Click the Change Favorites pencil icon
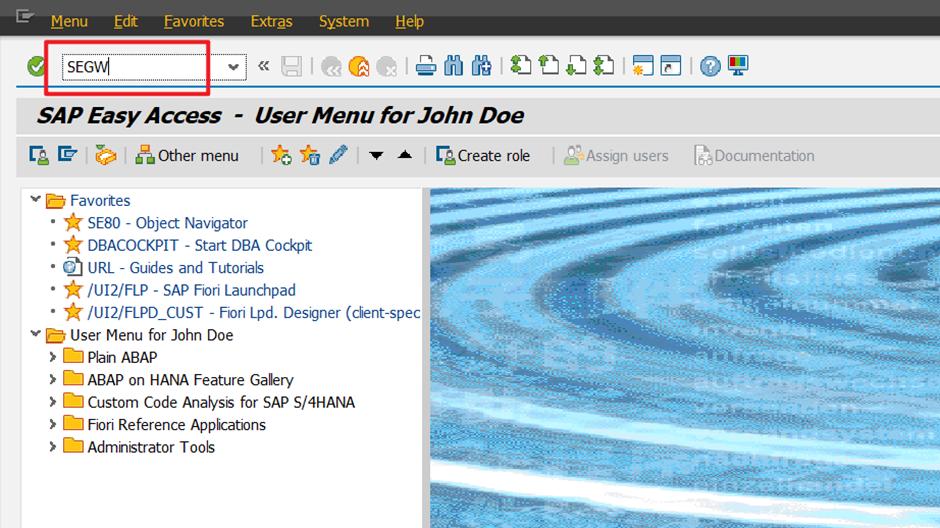Image resolution: width=940 pixels, height=528 pixels. pyautogui.click(x=338, y=155)
